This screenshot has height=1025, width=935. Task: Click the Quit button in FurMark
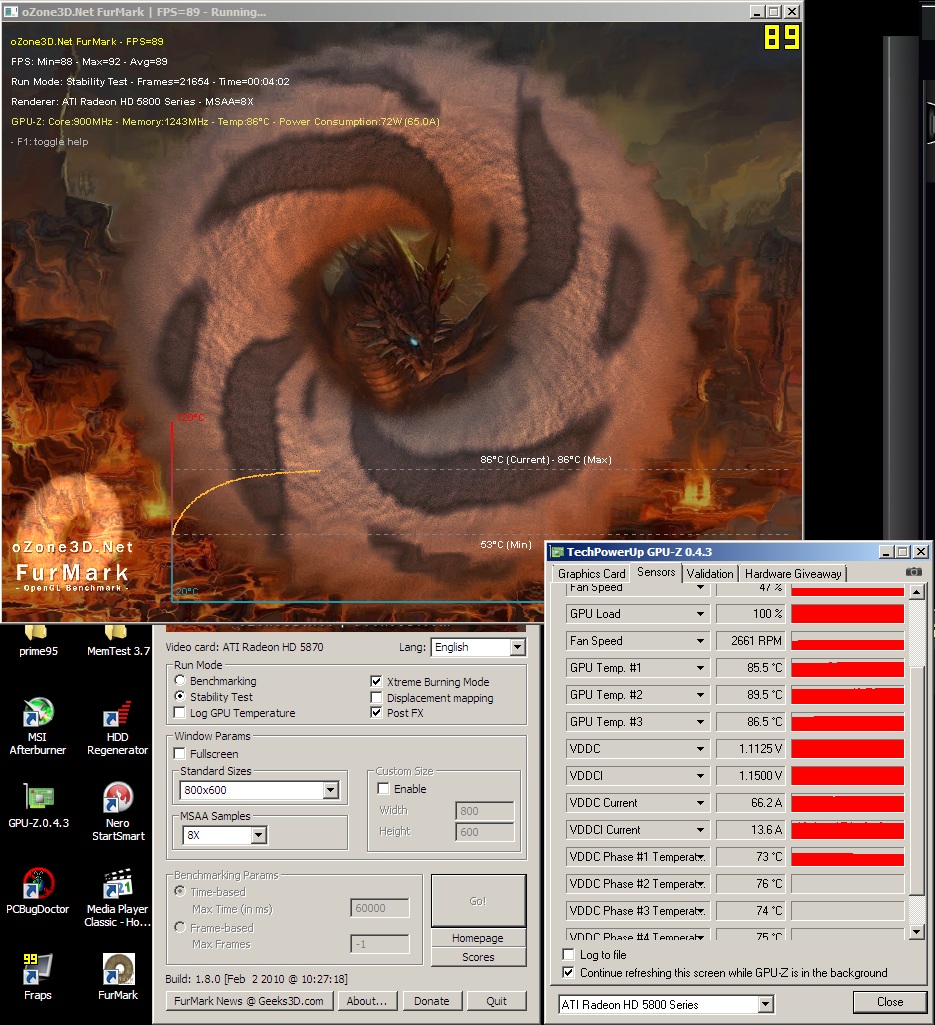tap(496, 1001)
